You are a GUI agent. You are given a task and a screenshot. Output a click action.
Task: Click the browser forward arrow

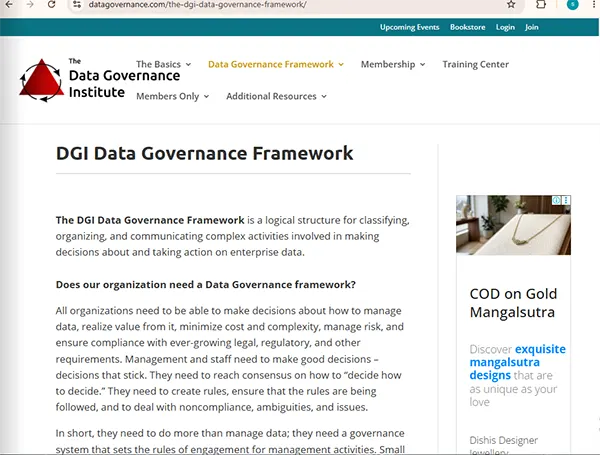[30, 4]
